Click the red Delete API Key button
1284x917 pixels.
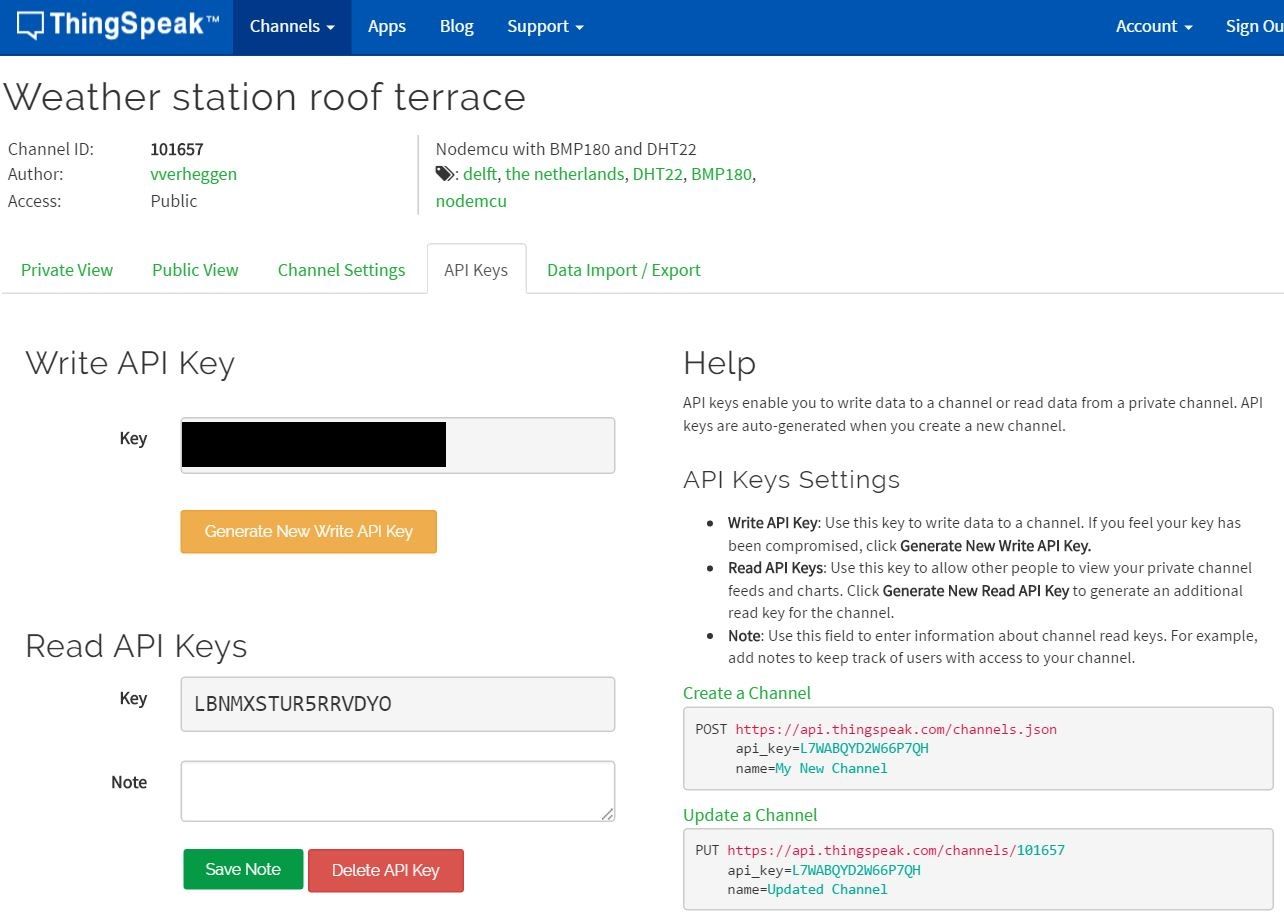point(385,870)
